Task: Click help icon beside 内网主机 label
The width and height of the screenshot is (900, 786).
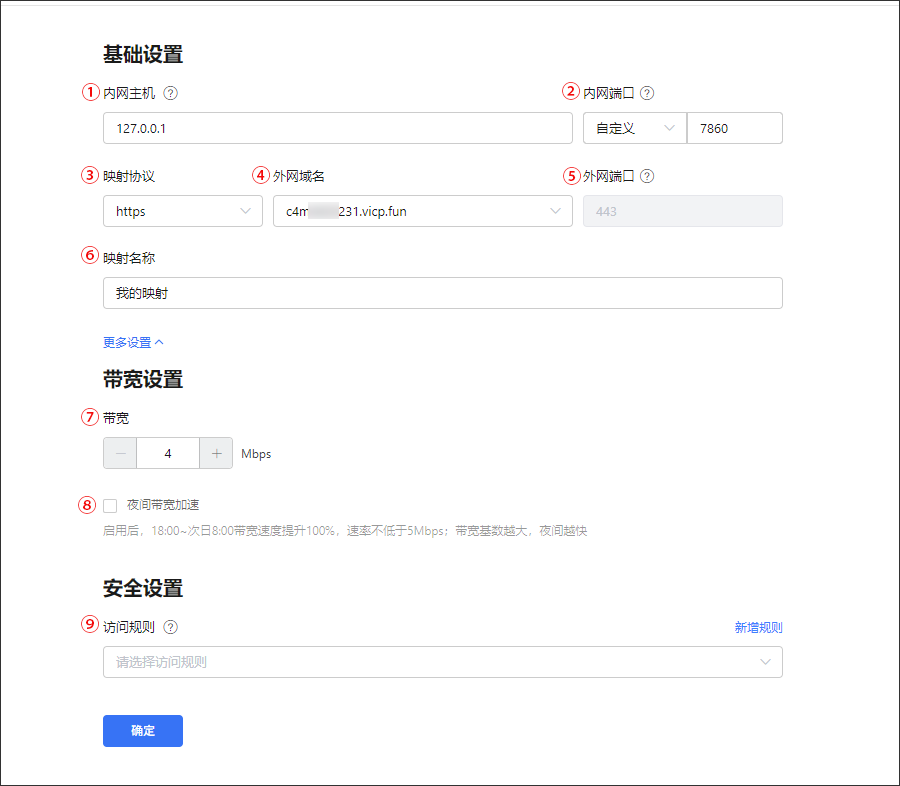Action: (x=170, y=93)
